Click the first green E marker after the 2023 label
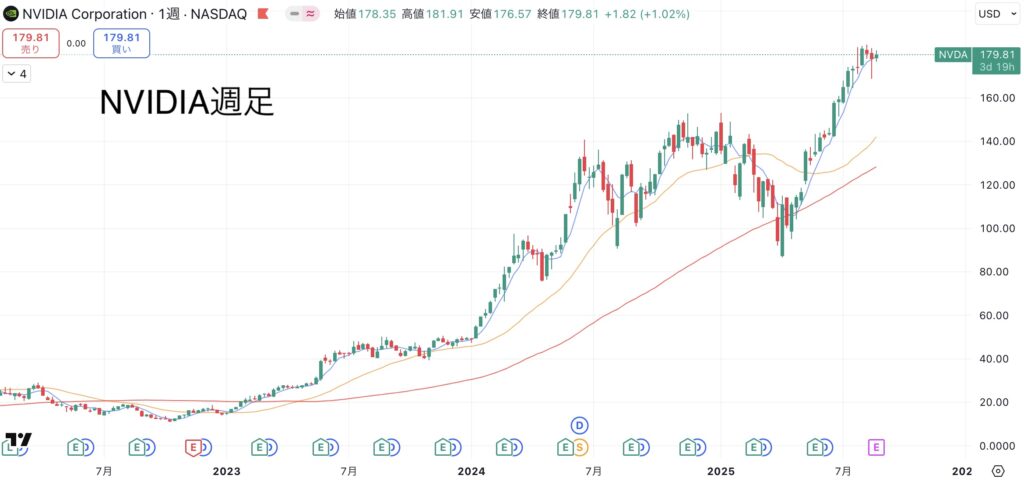The height and width of the screenshot is (482, 1024). coord(259,447)
